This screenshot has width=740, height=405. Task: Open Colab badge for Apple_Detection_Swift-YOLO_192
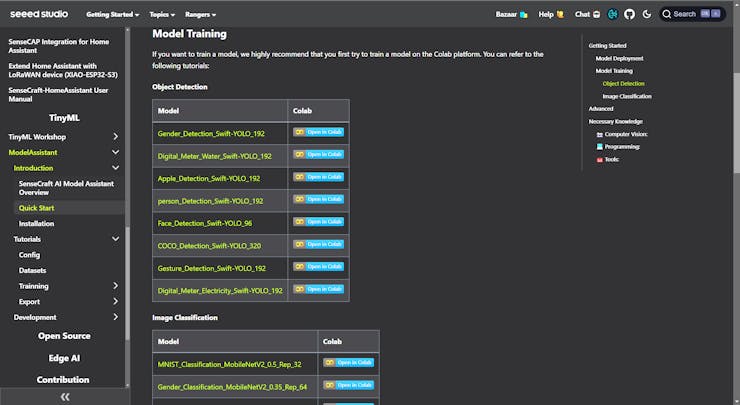[x=319, y=177]
